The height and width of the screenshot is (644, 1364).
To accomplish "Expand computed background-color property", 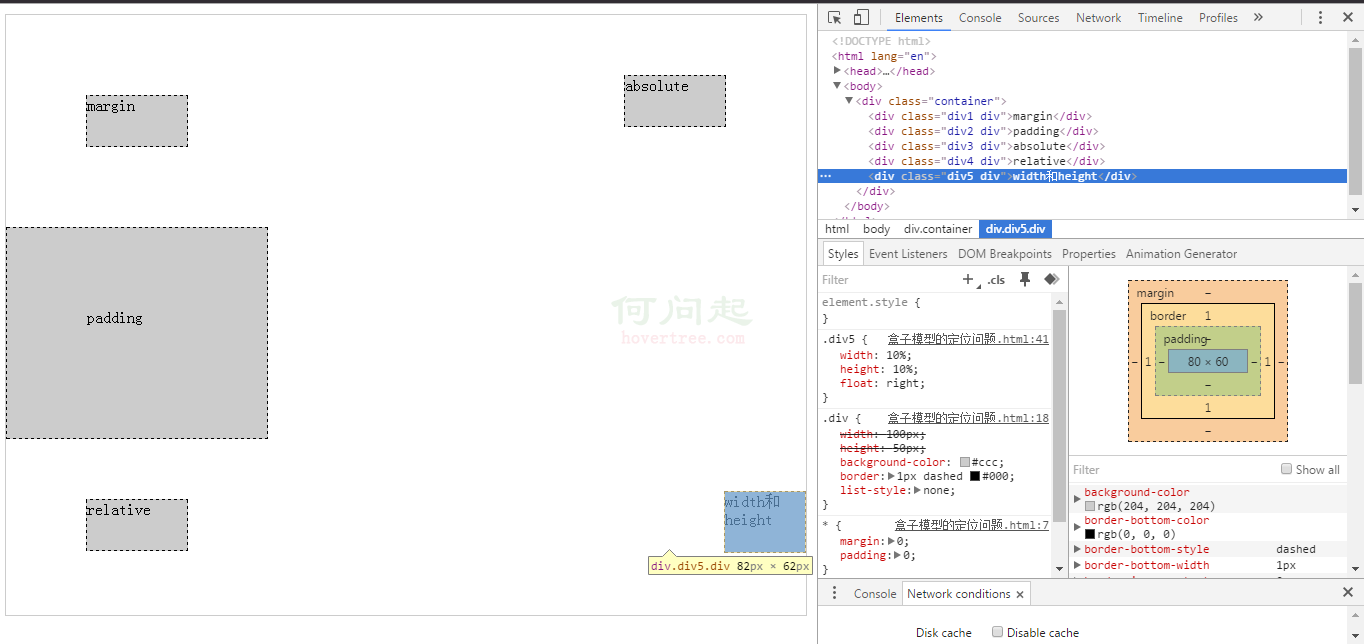I will pos(1077,497).
